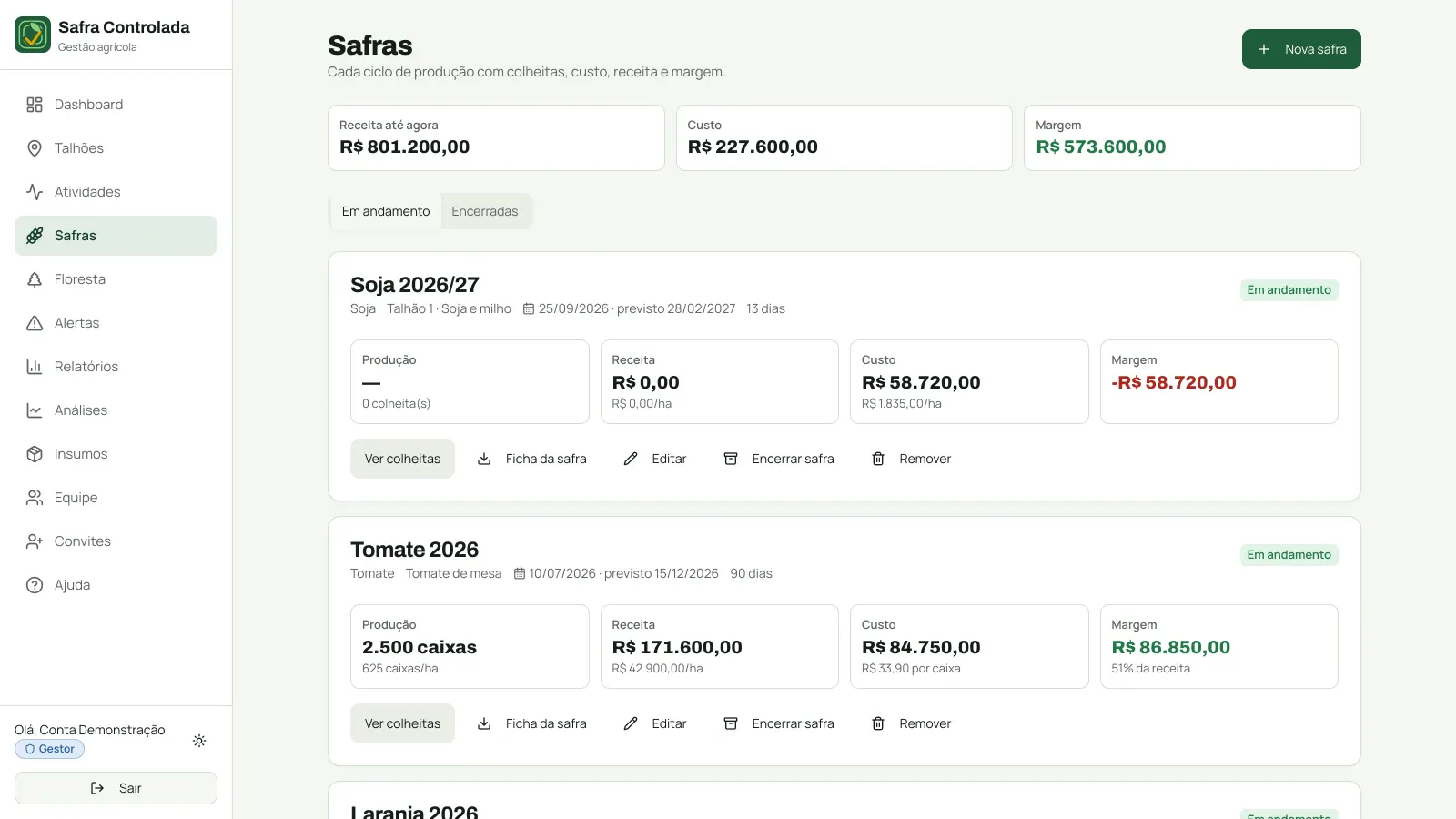The image size is (1456, 819).
Task: Click total revenue R$ 801.200,00
Action: pyautogui.click(x=405, y=147)
